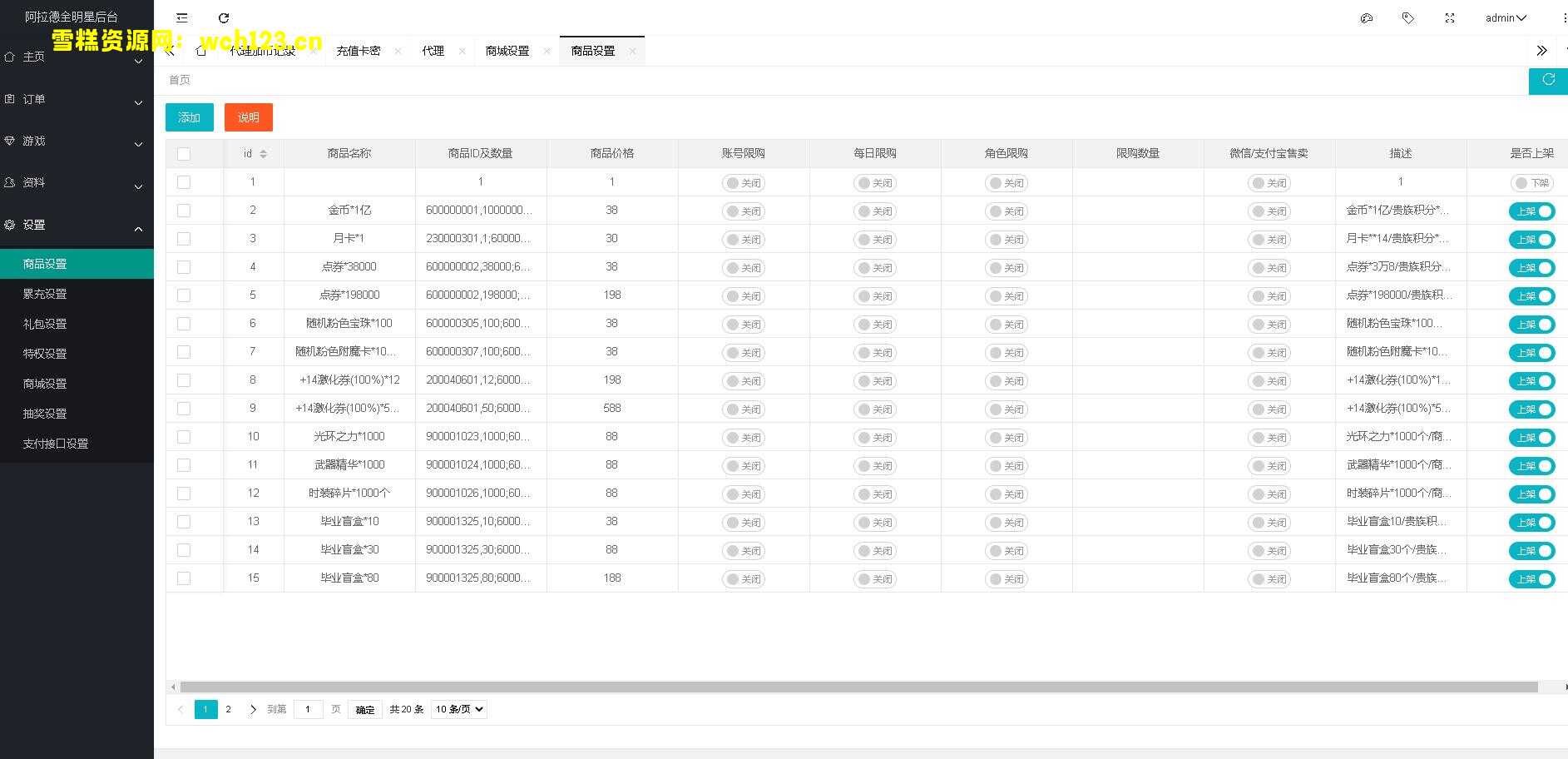Toggle 每日限购 switch for 点券*38000 row
Screen dimensions: 1568x759
click(x=874, y=268)
